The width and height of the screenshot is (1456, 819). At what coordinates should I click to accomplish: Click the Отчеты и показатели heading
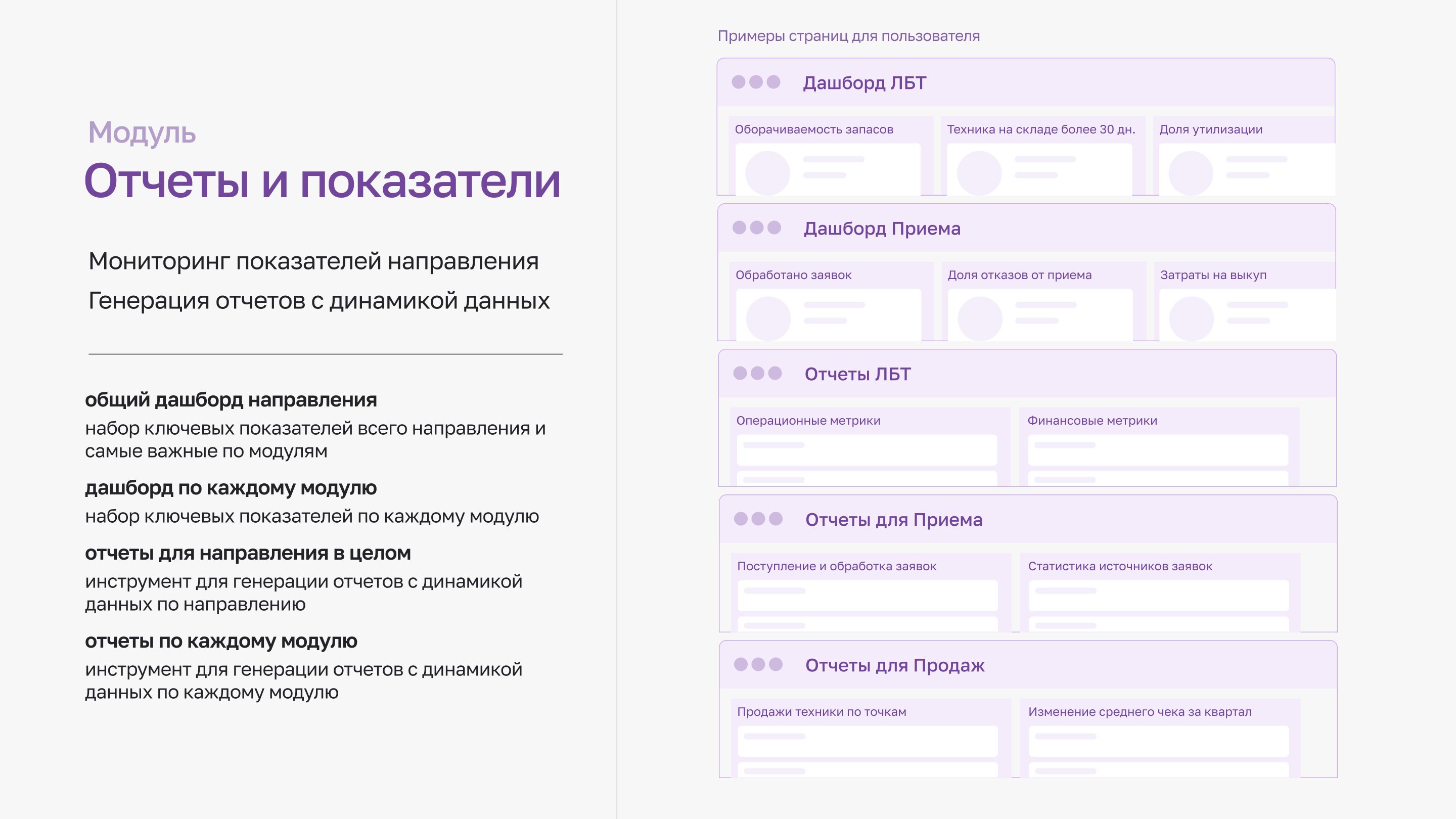322,181
